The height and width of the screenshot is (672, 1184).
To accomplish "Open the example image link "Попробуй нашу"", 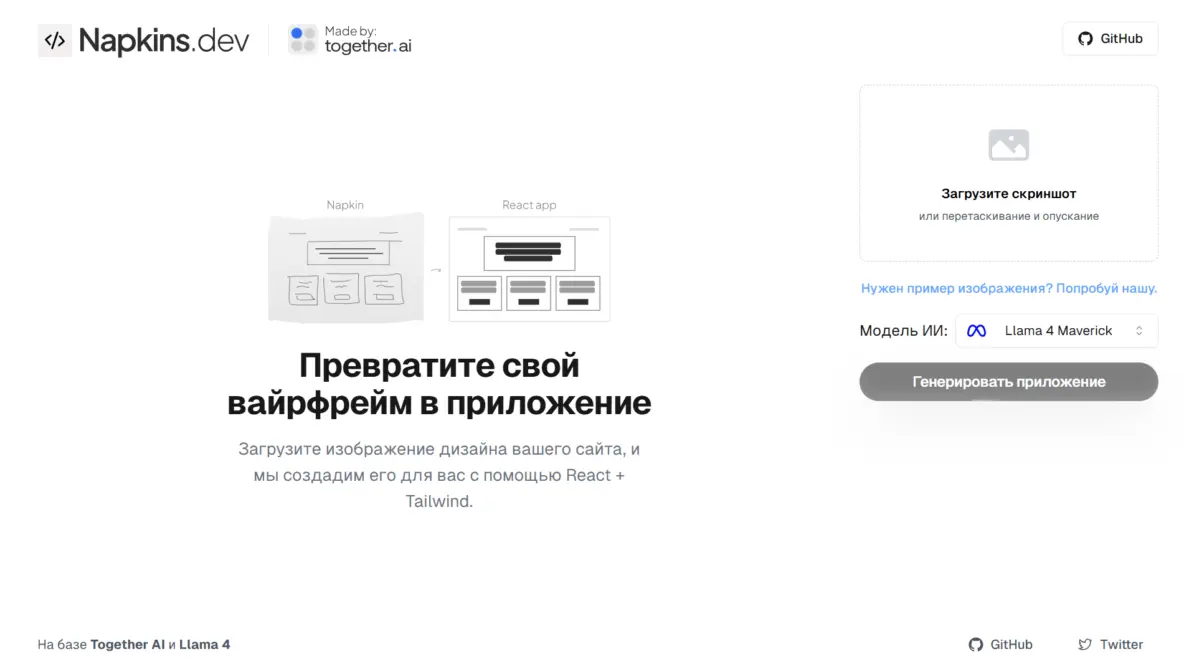I will [1106, 288].
